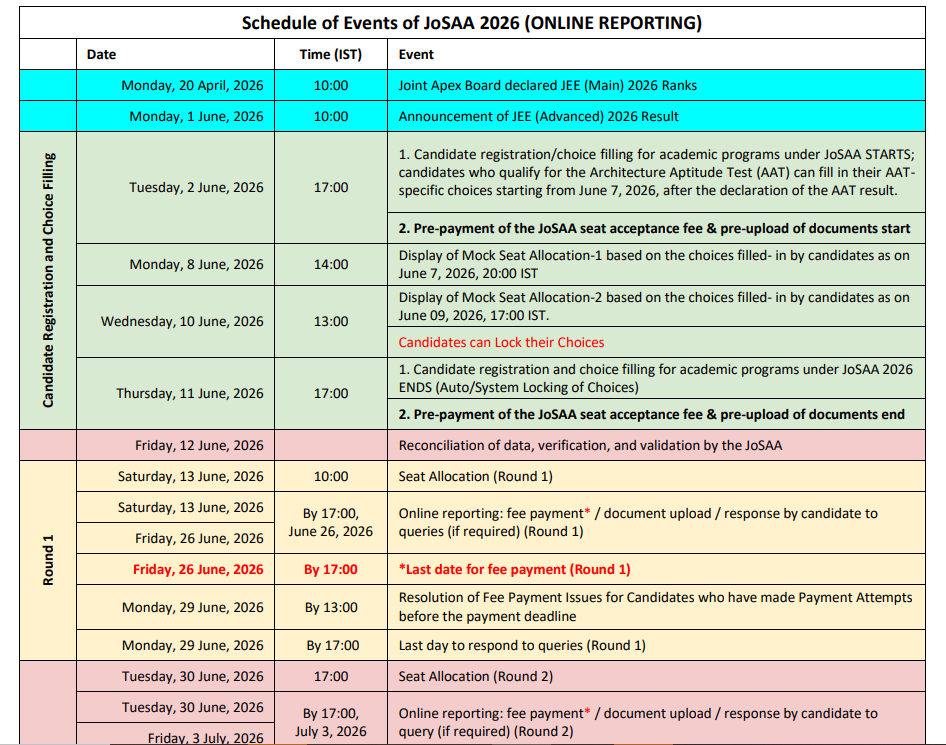Click the 10:00 time in the 1 June row
Viewport: 946px width, 745px height.
(x=331, y=116)
